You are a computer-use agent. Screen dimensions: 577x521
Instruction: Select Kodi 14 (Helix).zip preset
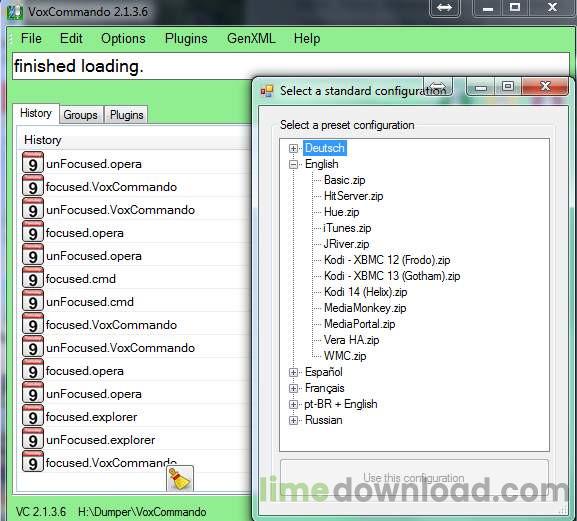pos(365,292)
